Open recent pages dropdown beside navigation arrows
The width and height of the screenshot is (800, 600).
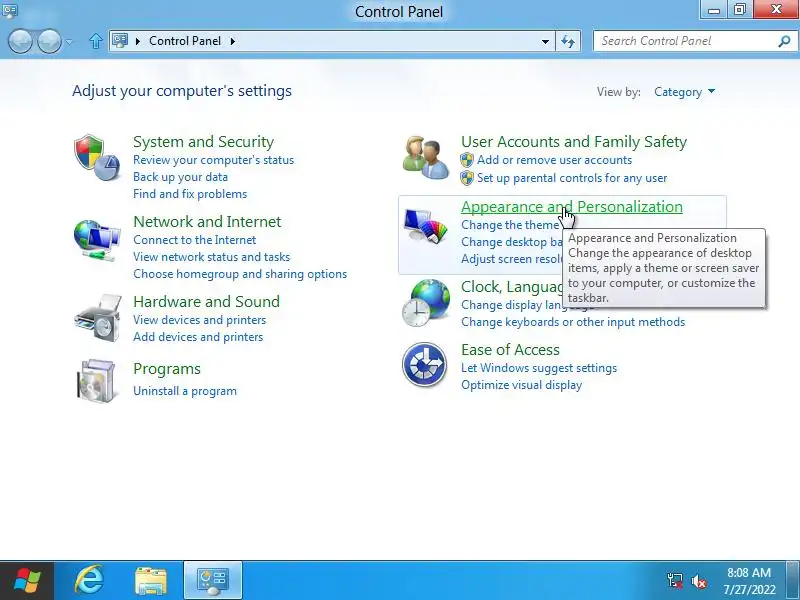pyautogui.click(x=69, y=42)
